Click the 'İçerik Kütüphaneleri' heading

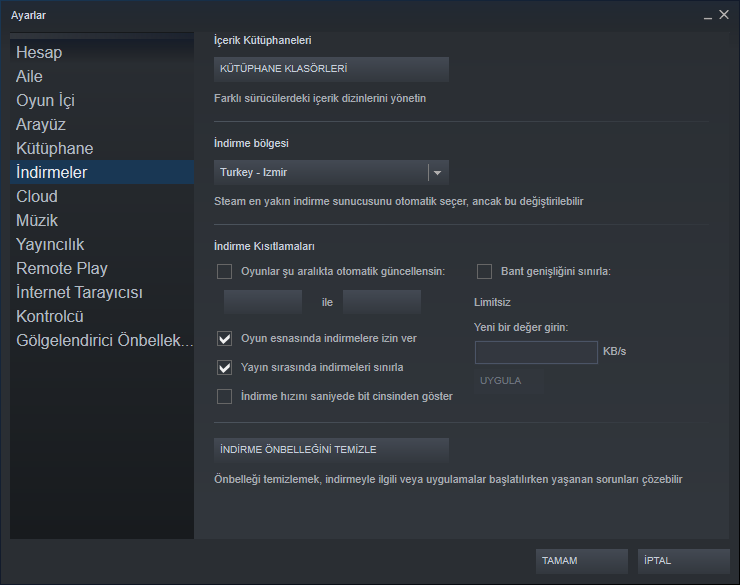262,41
